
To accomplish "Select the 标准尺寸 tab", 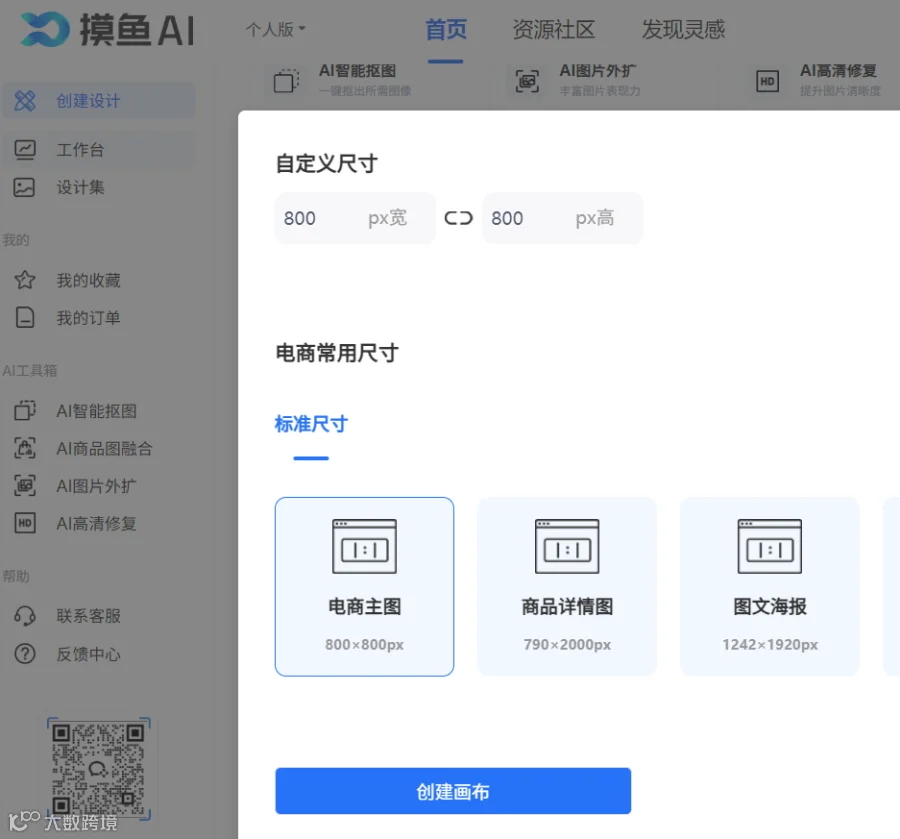I will [x=311, y=424].
